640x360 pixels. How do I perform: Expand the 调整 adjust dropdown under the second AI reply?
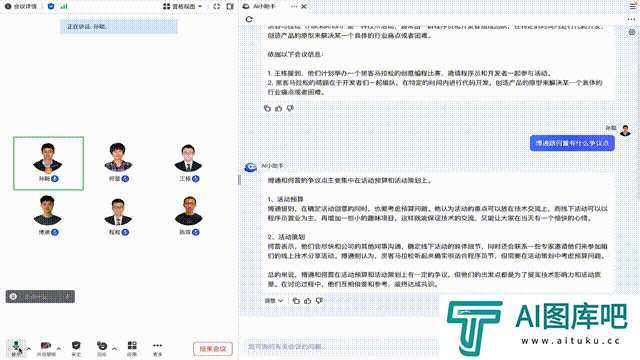(x=273, y=301)
